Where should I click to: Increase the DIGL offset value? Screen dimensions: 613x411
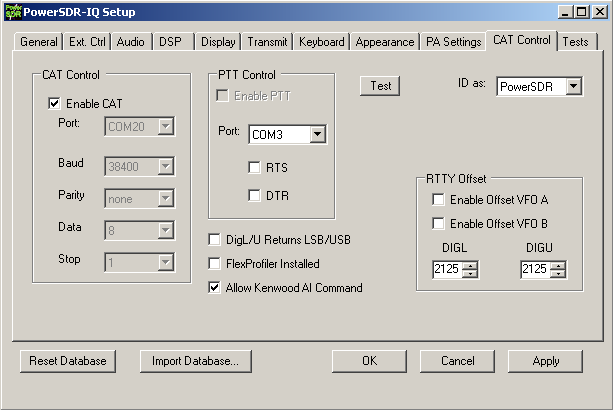pyautogui.click(x=470, y=266)
